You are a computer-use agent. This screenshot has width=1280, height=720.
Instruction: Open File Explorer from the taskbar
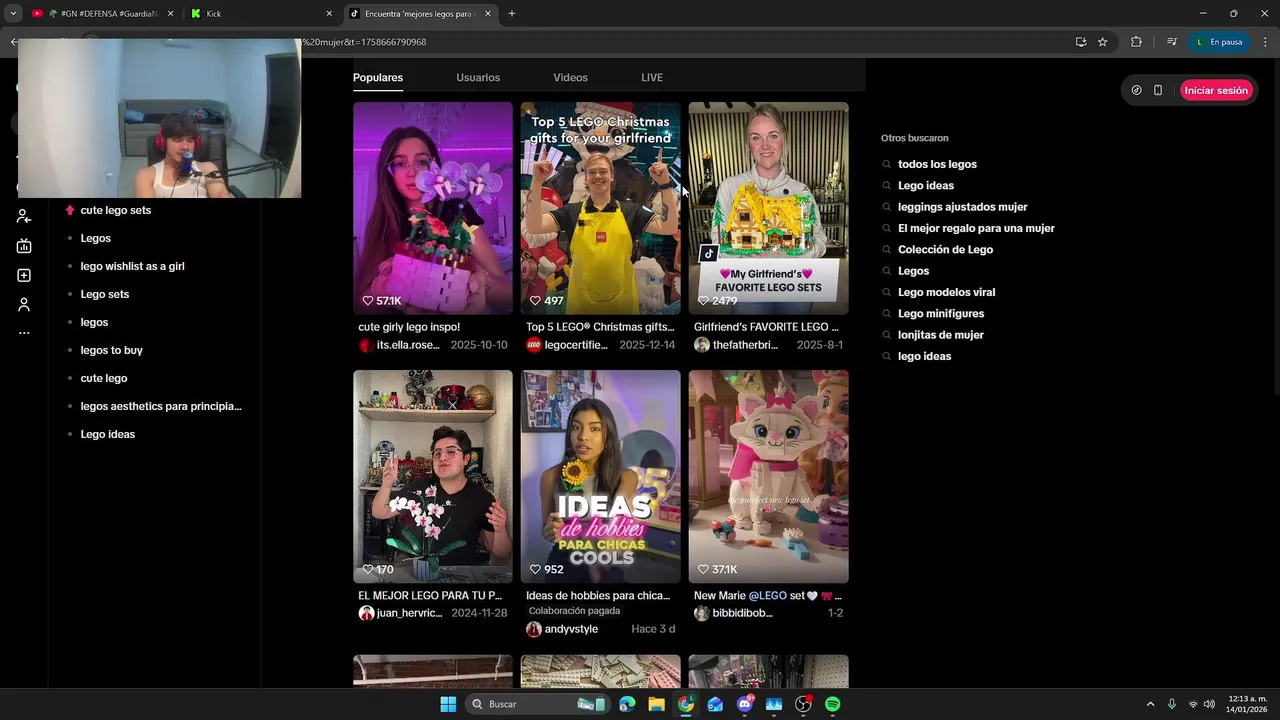pos(656,704)
